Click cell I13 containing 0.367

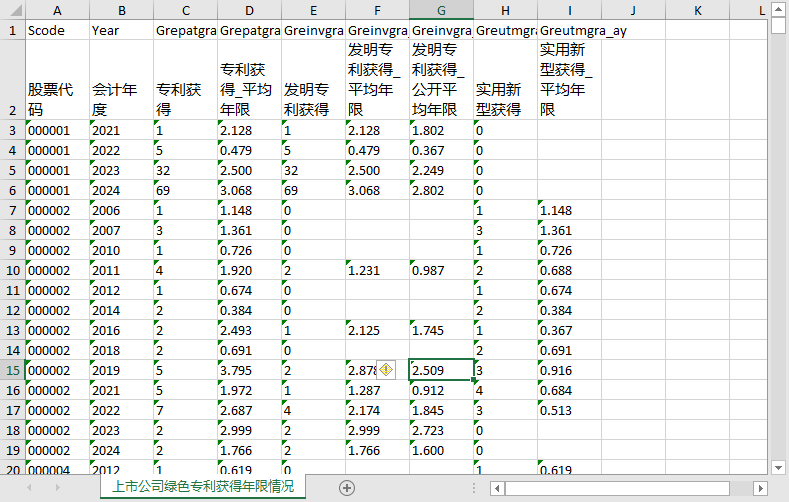pyautogui.click(x=569, y=330)
